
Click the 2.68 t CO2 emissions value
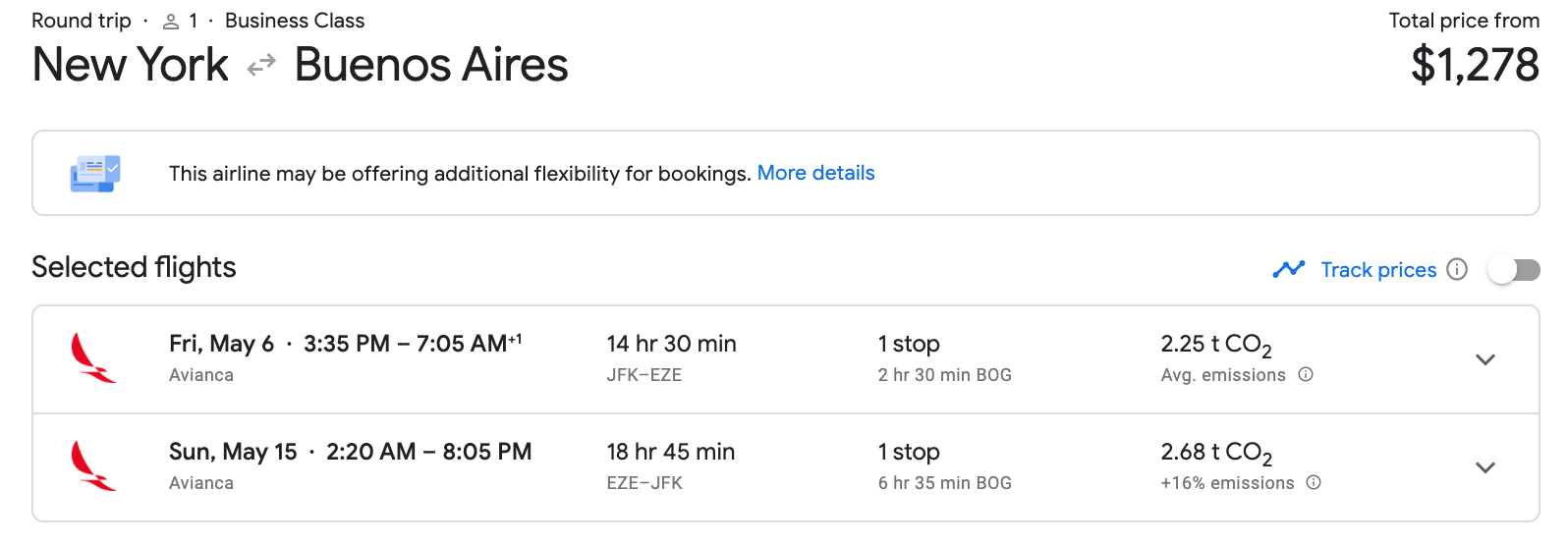click(1216, 453)
